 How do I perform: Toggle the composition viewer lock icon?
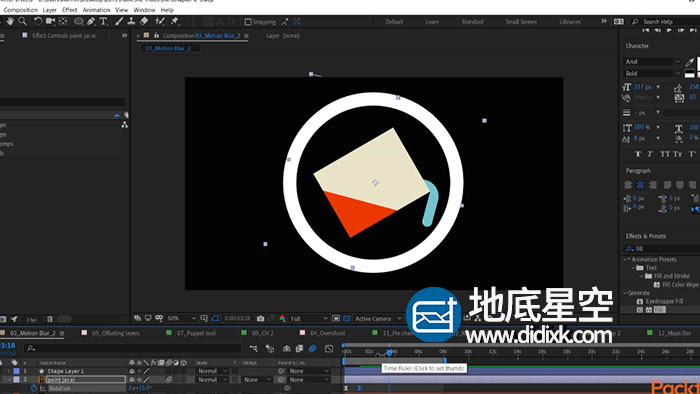156,35
